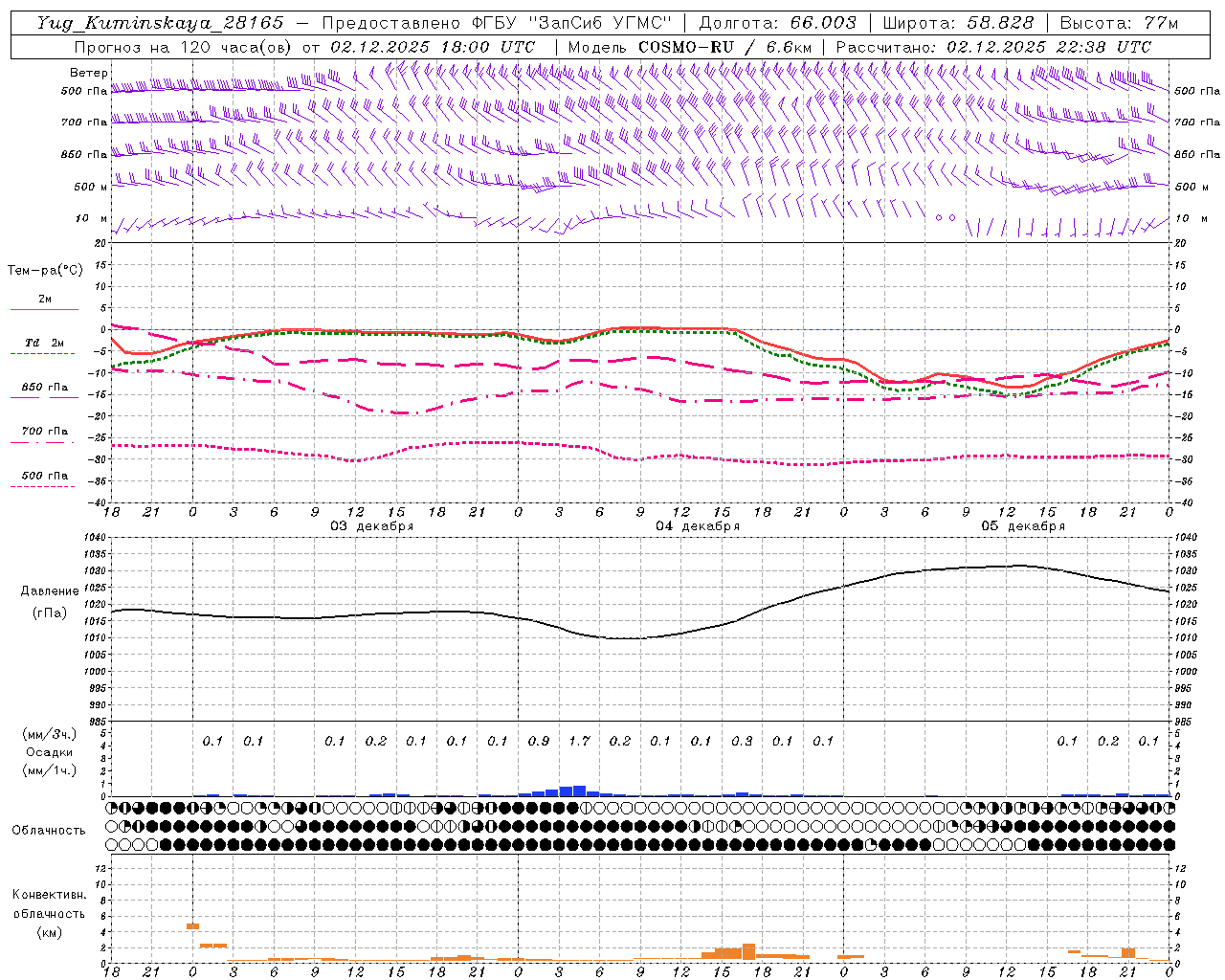Click the (мм/3ч.) units label

(49, 734)
